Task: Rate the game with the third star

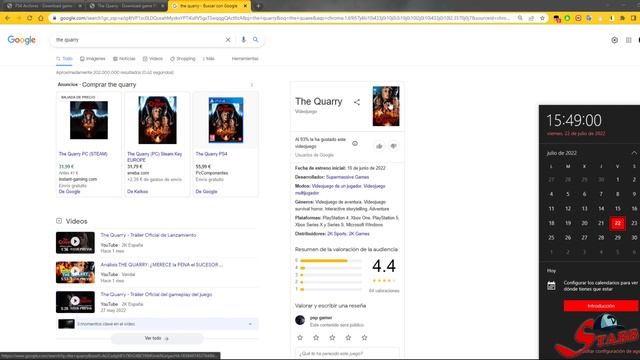Action: click(332, 338)
